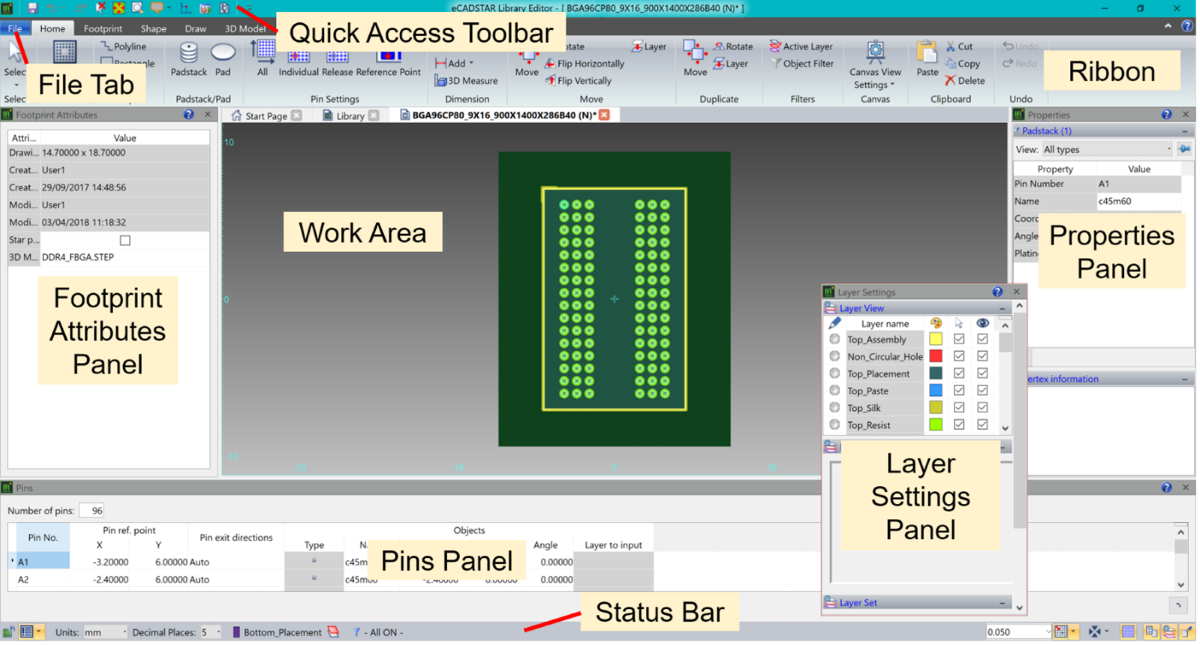This screenshot has width=1200, height=645.
Task: Click Move in the Move group
Action: click(527, 62)
